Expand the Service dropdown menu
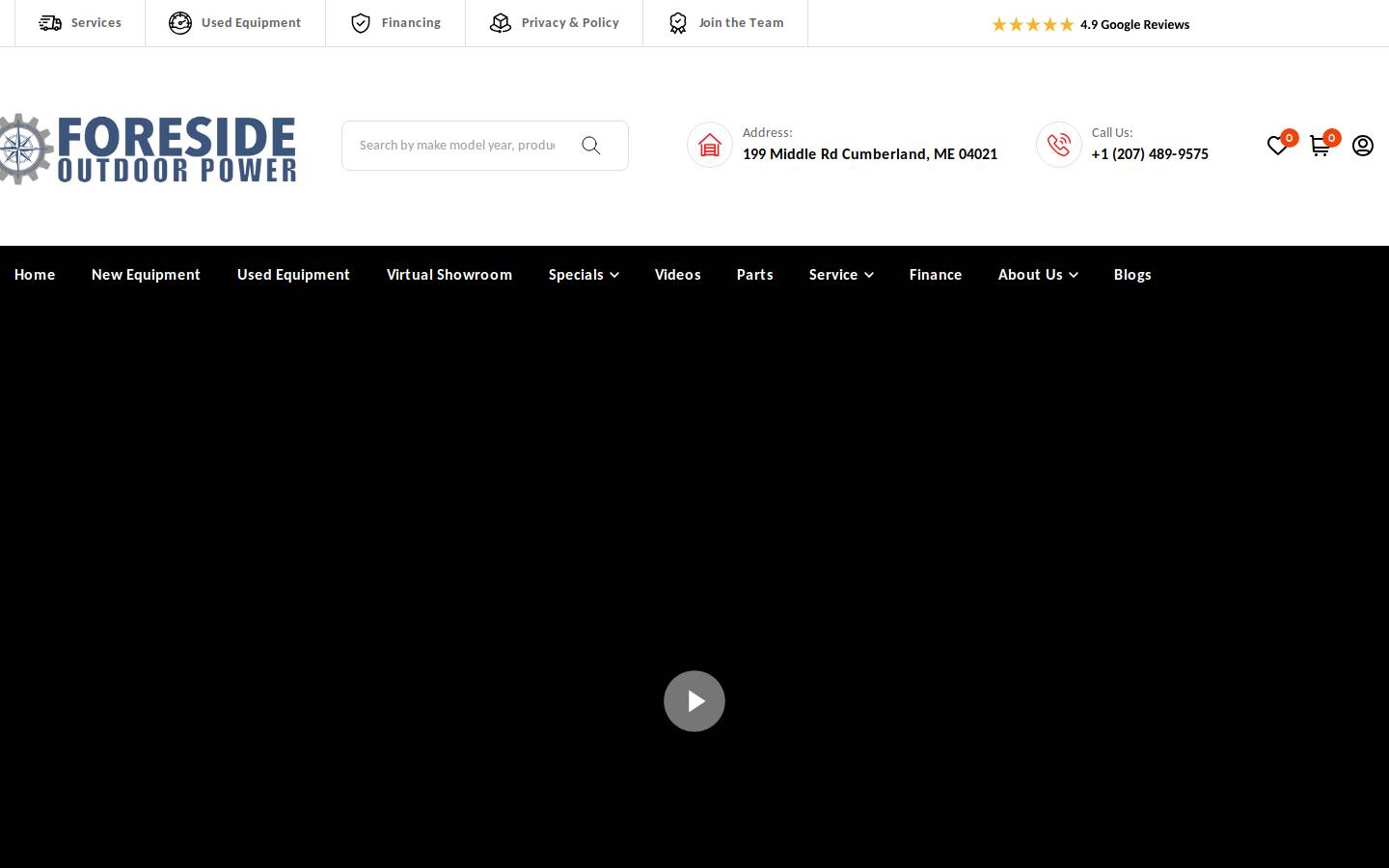 (x=841, y=275)
